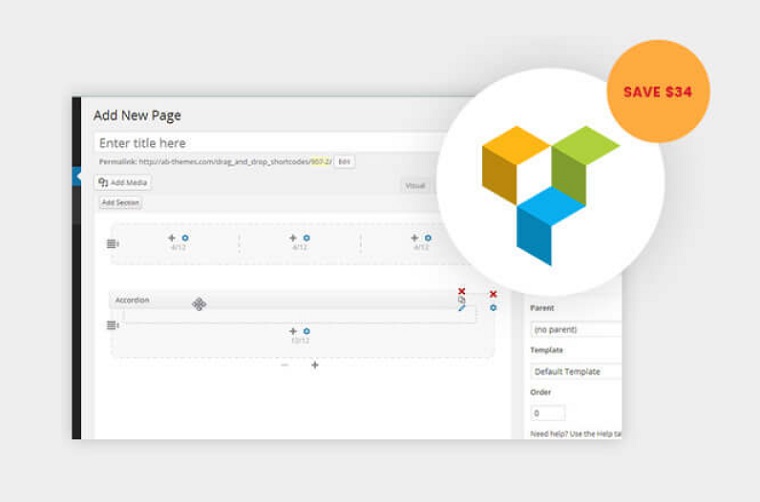Image resolution: width=760 pixels, height=502 pixels.
Task: Click the 'Add New Page' heading
Action: point(137,115)
